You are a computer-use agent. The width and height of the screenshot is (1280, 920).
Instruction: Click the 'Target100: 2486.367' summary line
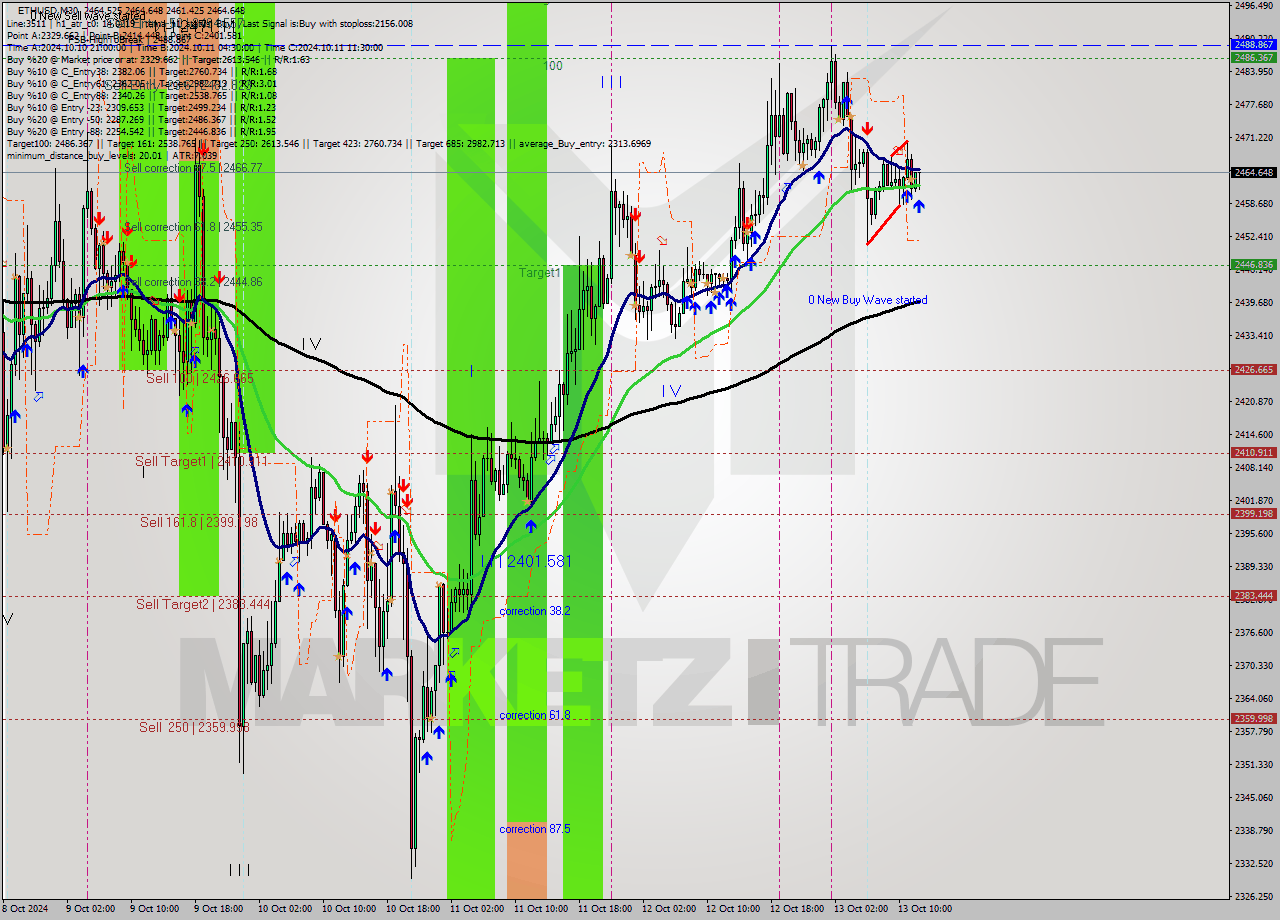[x=329, y=144]
